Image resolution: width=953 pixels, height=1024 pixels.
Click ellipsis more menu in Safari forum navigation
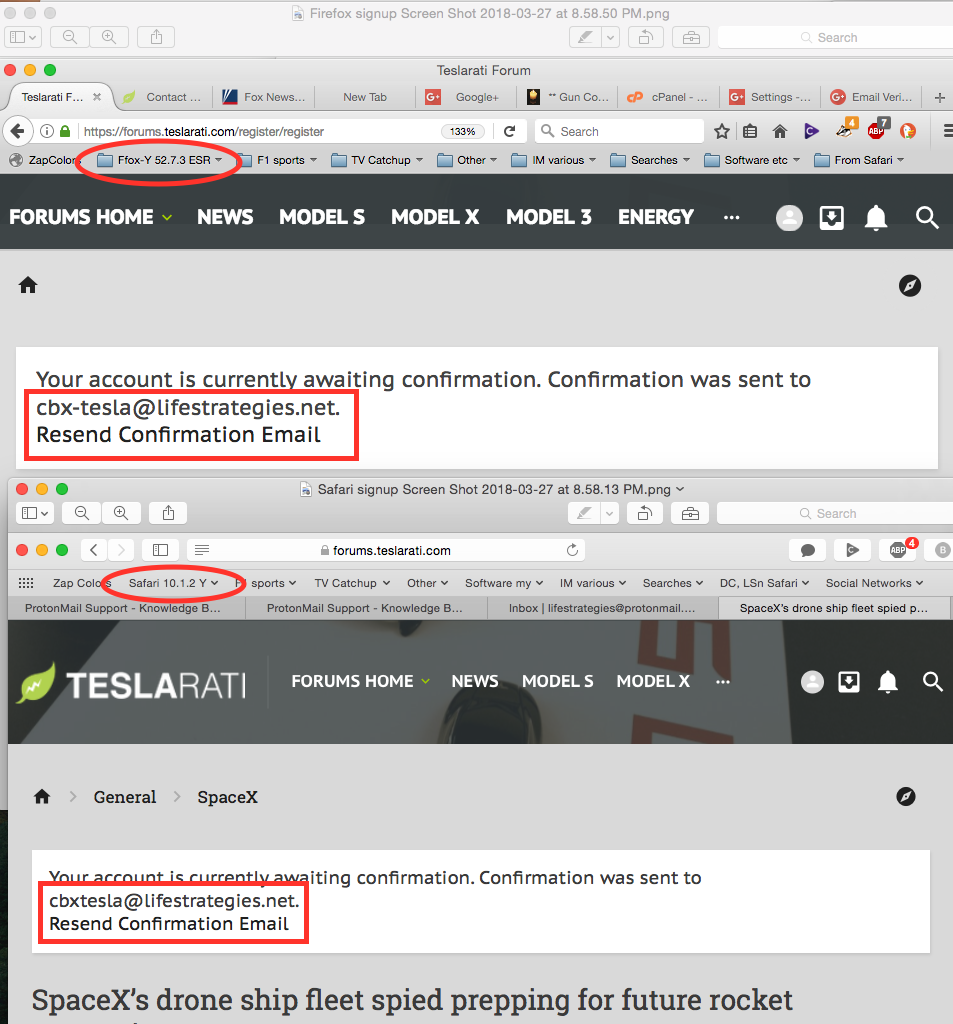[722, 681]
